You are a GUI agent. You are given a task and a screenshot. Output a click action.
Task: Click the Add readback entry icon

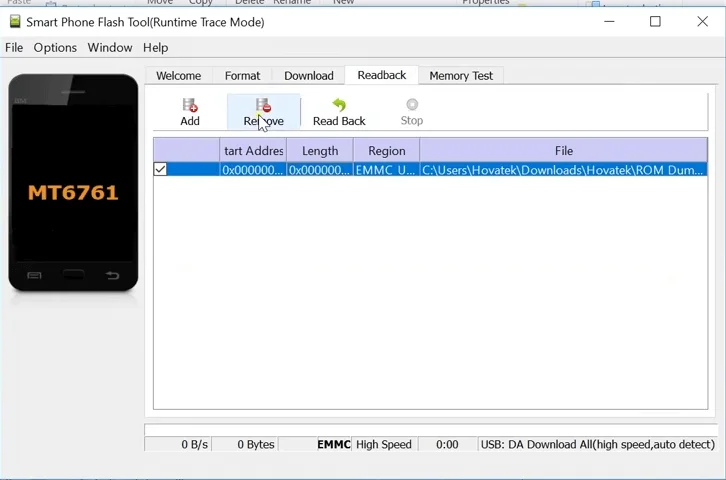point(190,105)
